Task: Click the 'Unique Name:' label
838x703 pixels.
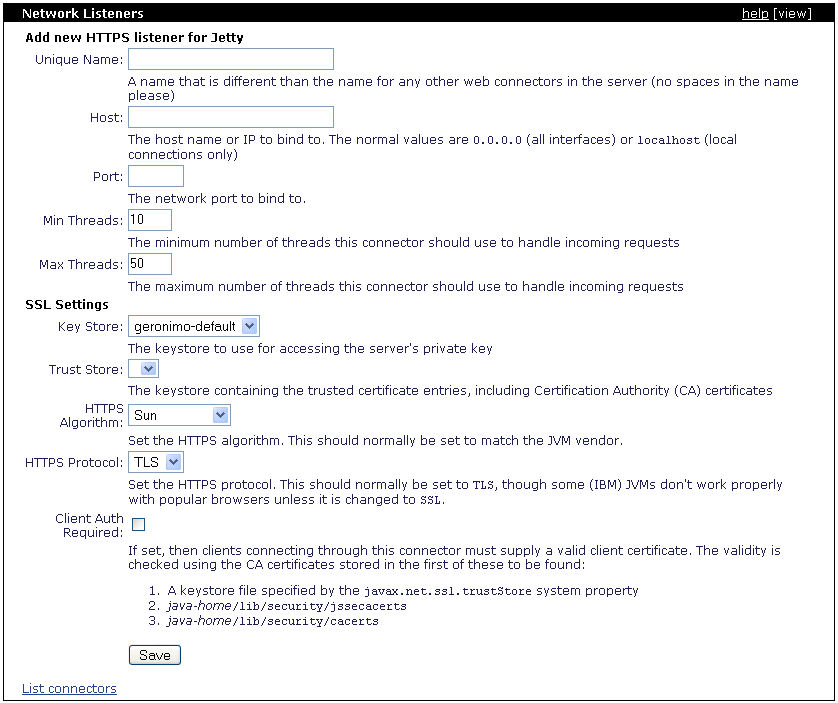Action: (79, 59)
